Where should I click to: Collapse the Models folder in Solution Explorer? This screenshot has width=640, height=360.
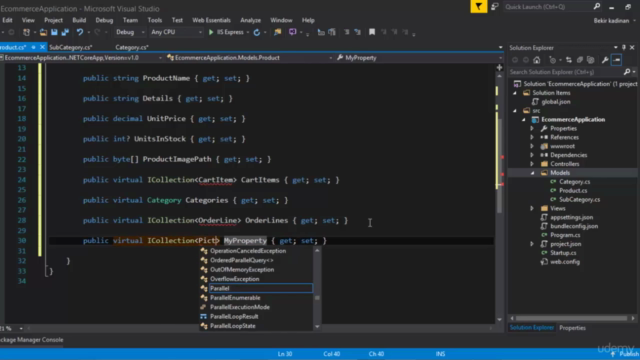532,173
